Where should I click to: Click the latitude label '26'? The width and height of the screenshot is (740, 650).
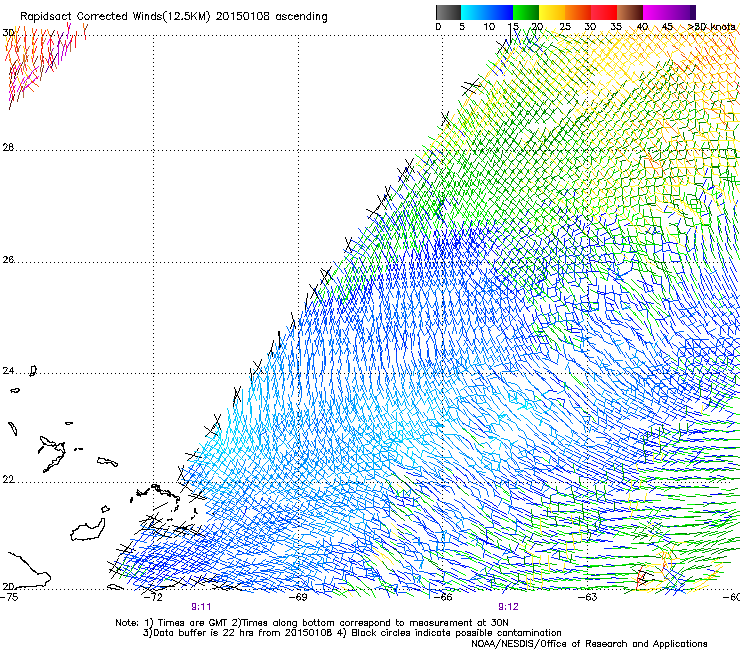click(8, 259)
